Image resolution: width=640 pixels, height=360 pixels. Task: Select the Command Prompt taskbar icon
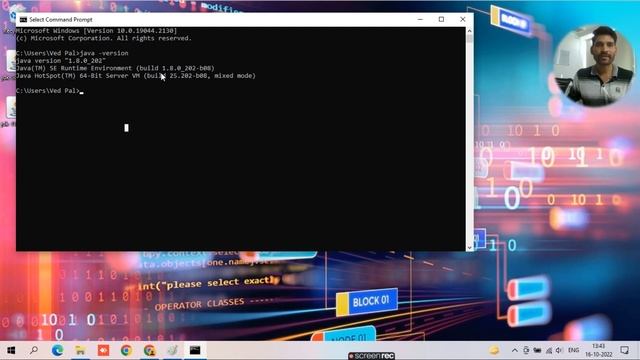(195, 350)
